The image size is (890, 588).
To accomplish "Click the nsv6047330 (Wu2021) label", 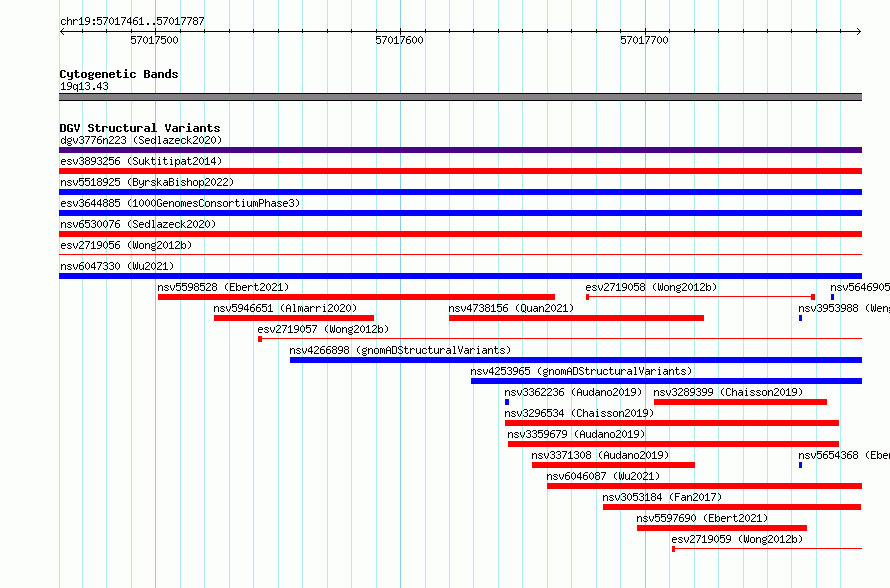I will tap(117, 266).
